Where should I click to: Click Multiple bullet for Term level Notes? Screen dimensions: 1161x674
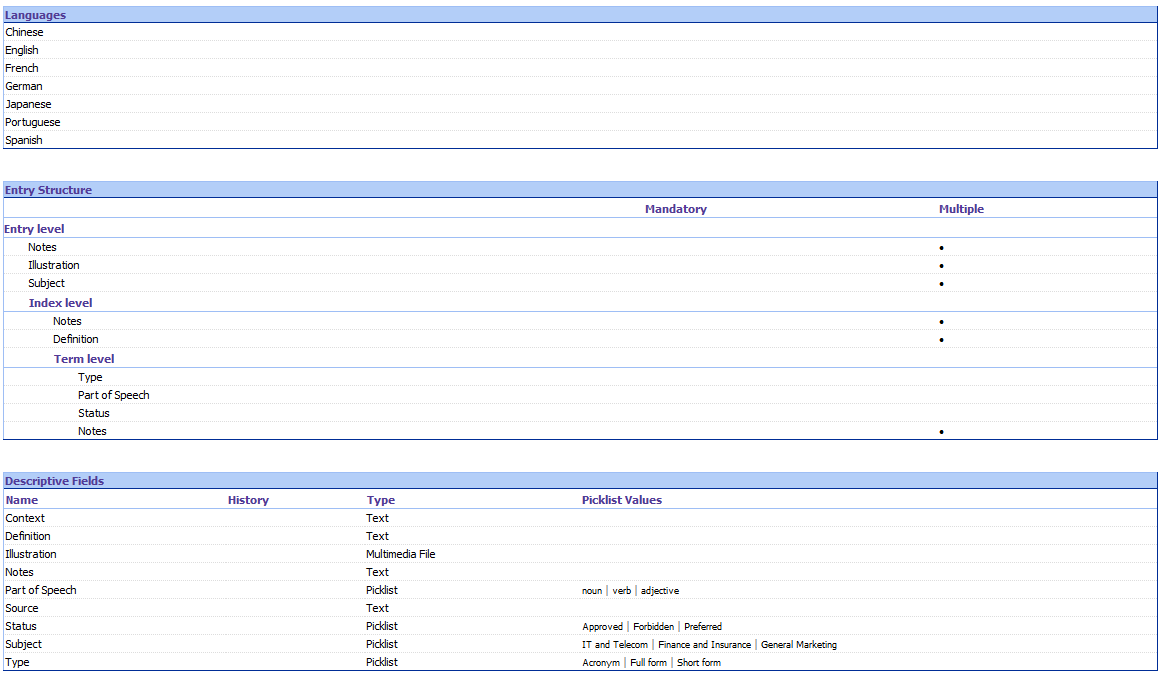click(941, 432)
